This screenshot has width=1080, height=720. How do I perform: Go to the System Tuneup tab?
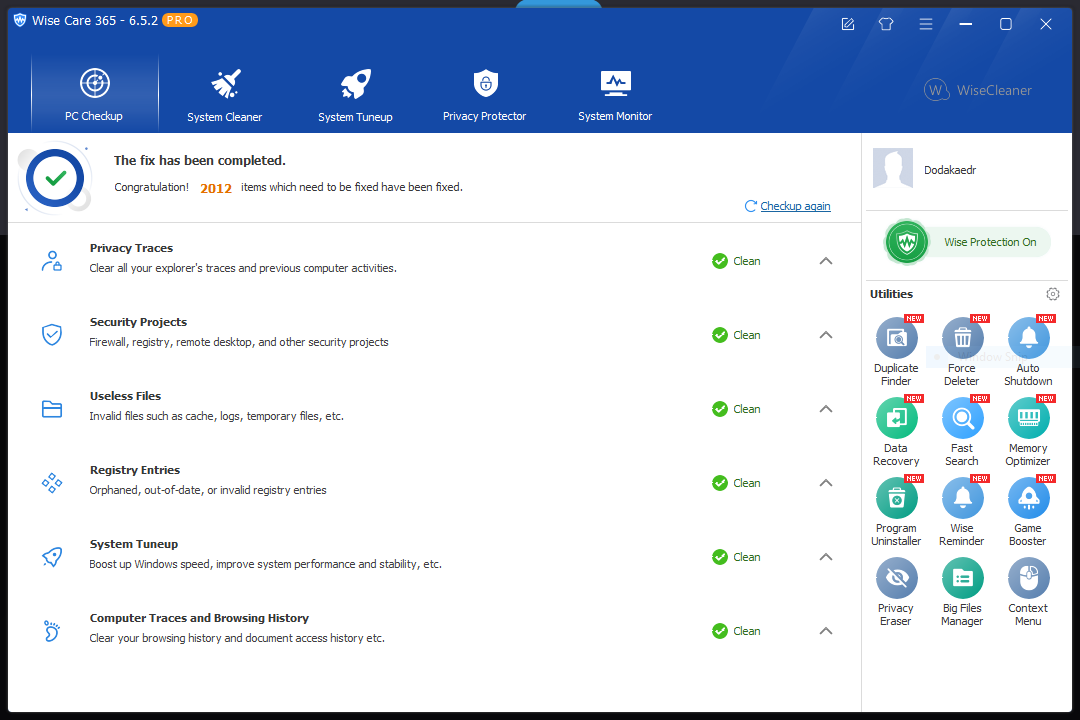click(355, 94)
